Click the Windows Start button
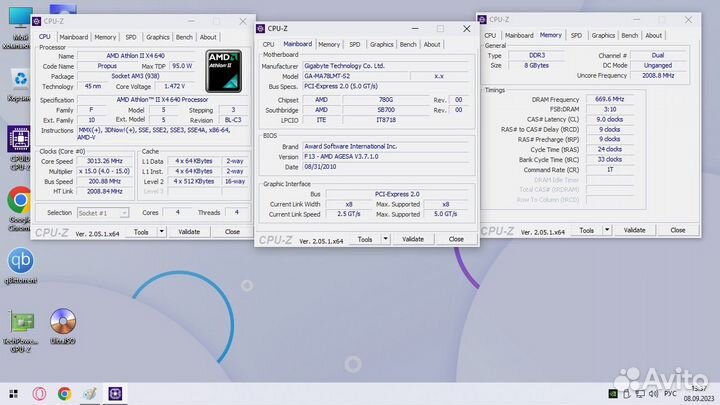The height and width of the screenshot is (405, 720). click(x=14, y=394)
